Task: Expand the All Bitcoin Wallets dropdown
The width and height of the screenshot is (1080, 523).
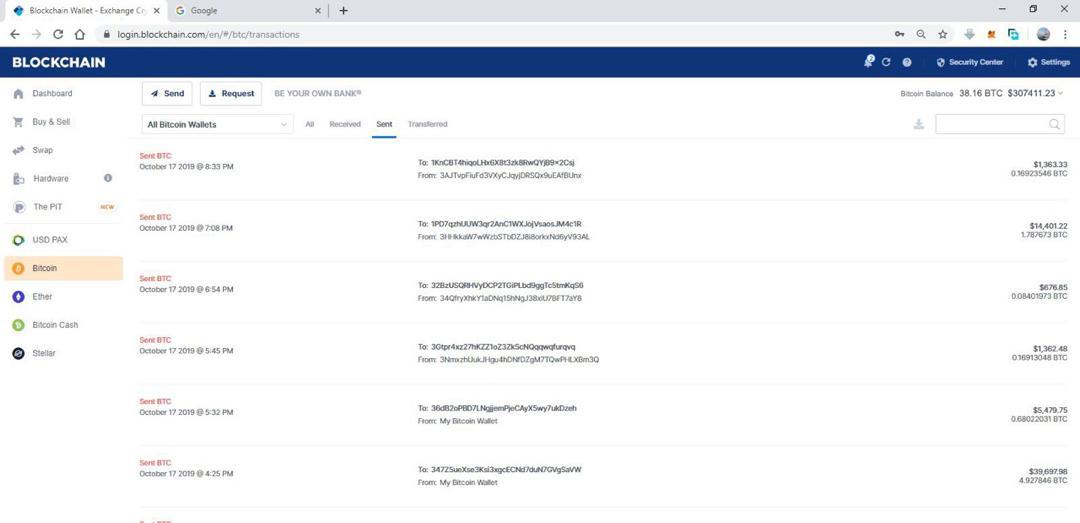Action: [218, 124]
